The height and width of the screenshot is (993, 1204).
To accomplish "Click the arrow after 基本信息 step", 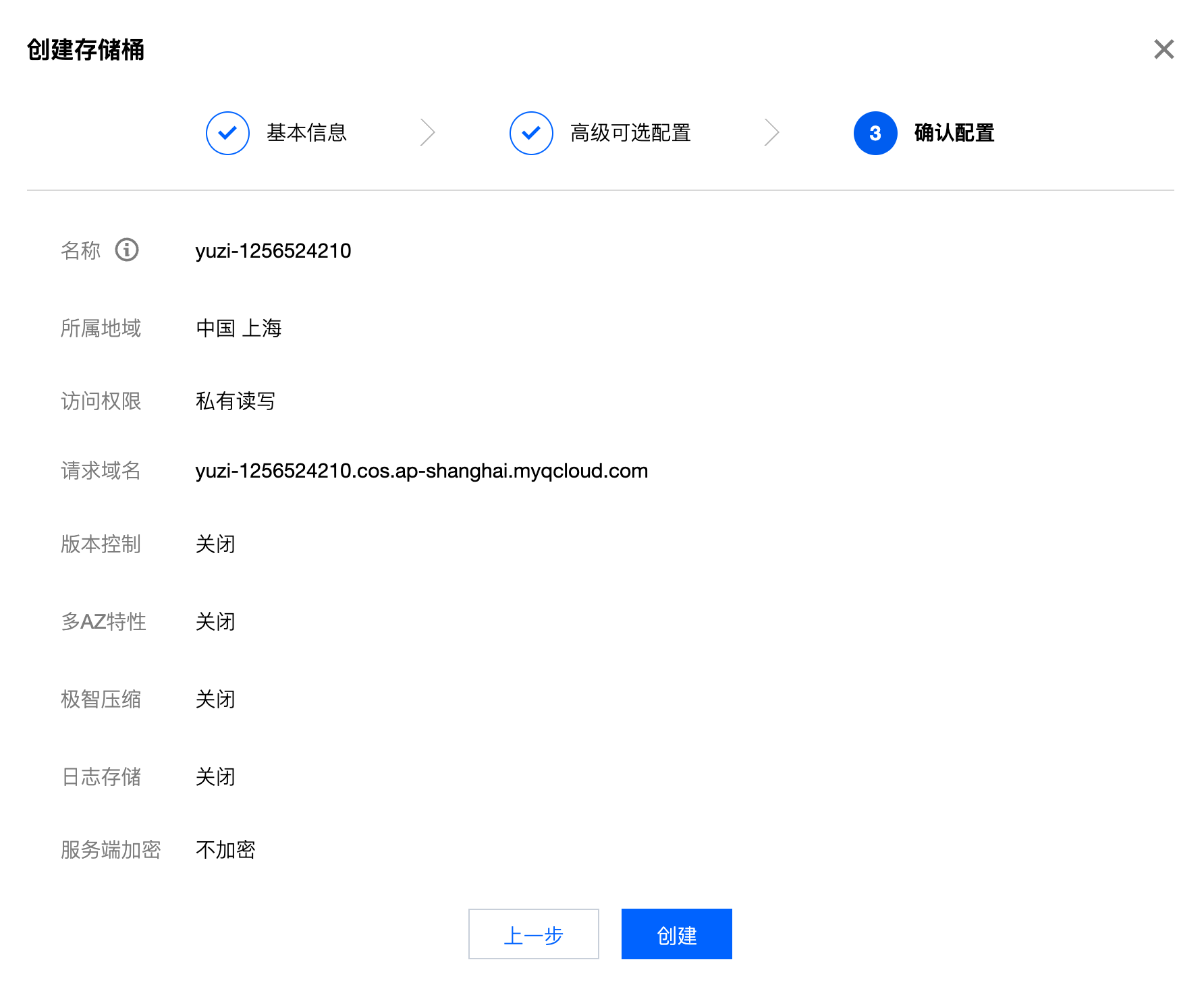I will 428,132.
